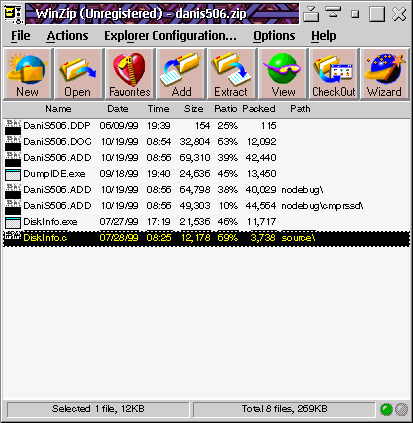Screen dimensions: 413x423
Task: Start the Wizard toolbar icon
Action: pyautogui.click(x=385, y=74)
